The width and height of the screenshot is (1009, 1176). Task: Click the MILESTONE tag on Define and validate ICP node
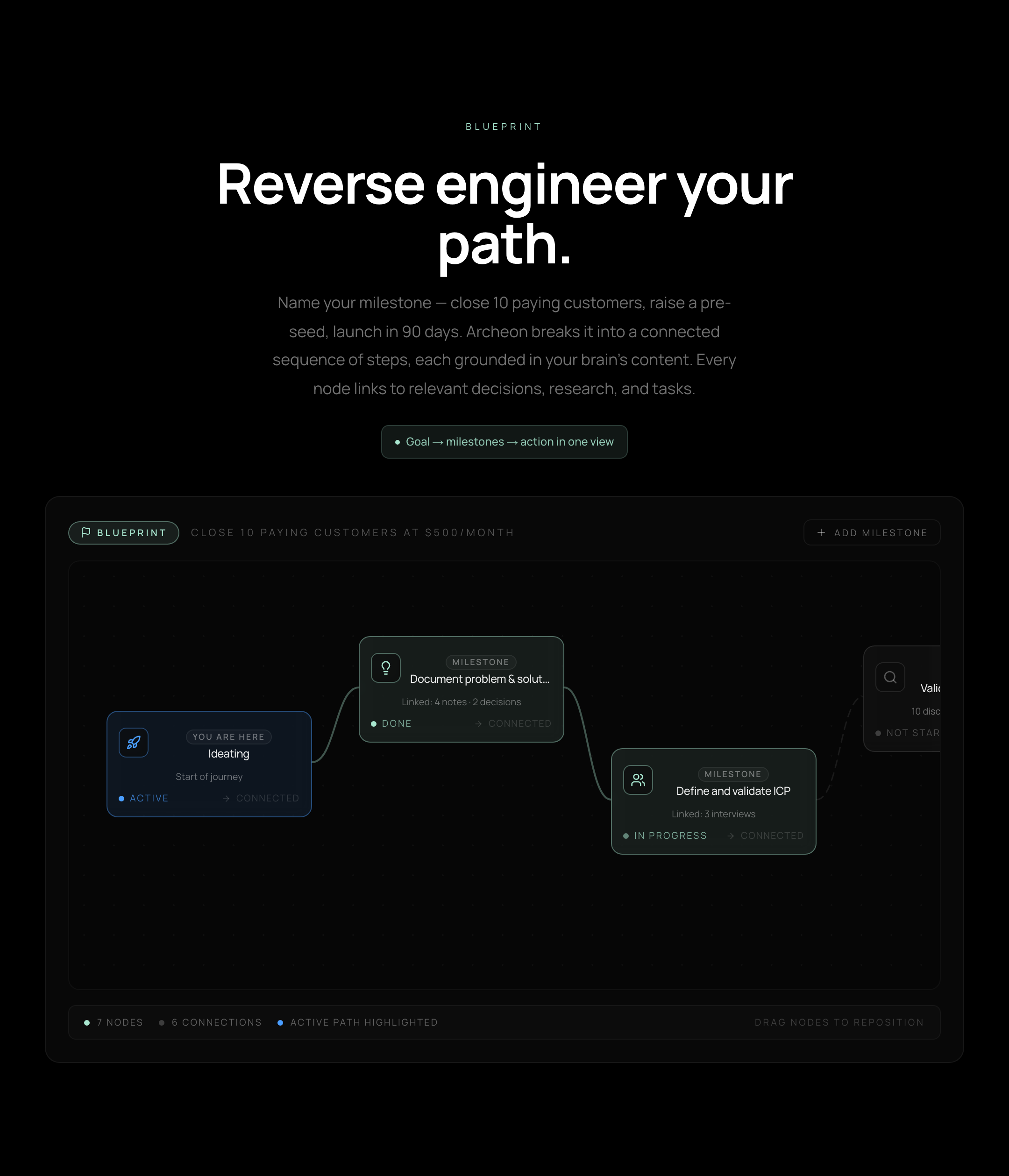click(732, 773)
